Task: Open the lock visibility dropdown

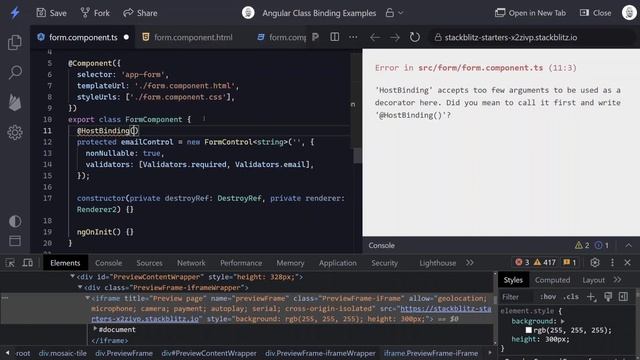Action: [x=394, y=13]
